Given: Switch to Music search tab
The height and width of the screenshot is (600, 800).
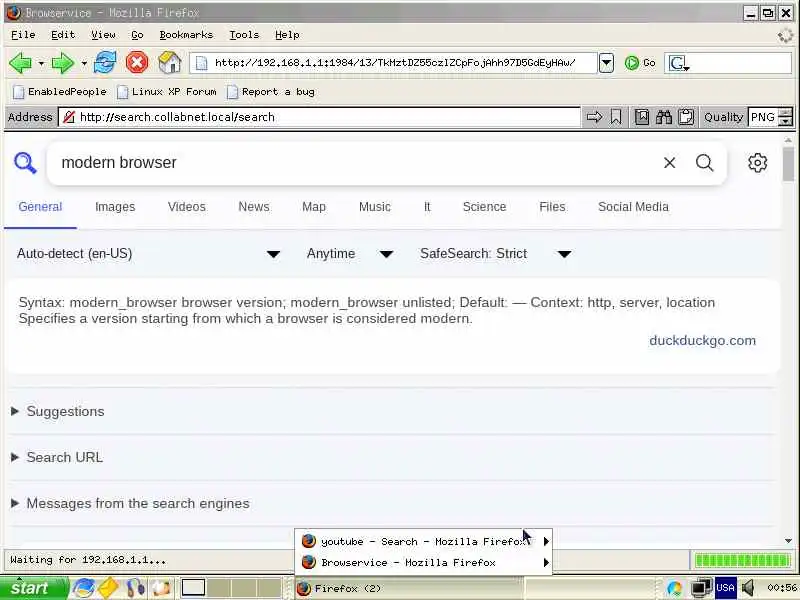Looking at the screenshot, I should (x=374, y=207).
